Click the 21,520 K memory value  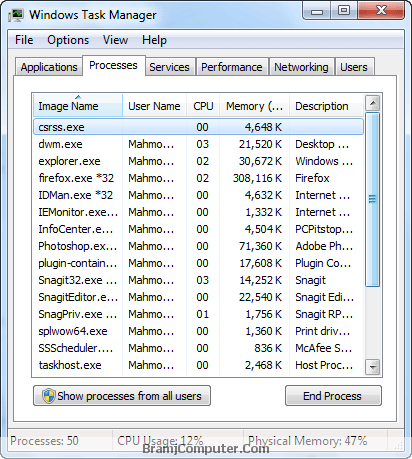click(260, 144)
